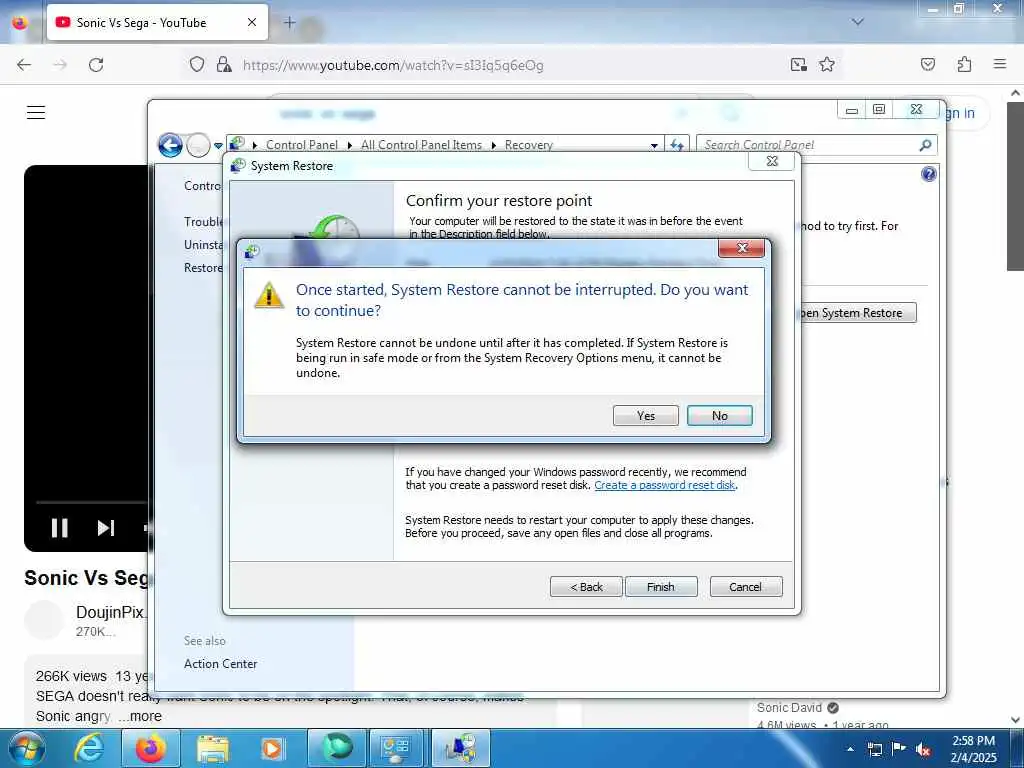Screen dimensions: 1024x768
Task: Show hidden system tray icons
Action: [850, 749]
